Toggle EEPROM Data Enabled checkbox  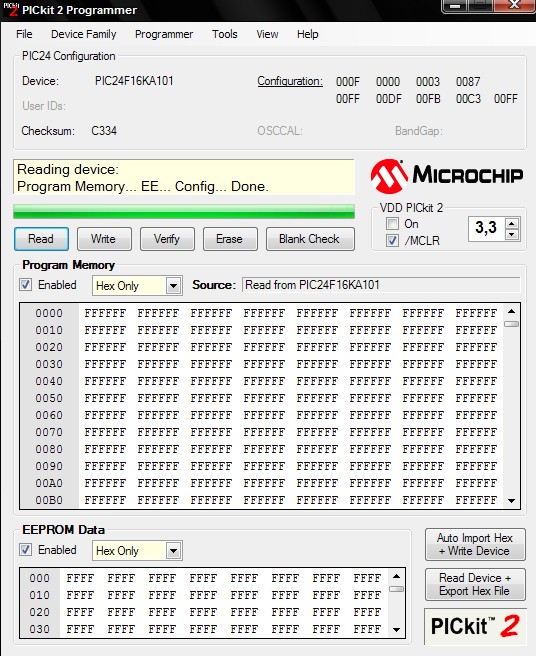25,550
